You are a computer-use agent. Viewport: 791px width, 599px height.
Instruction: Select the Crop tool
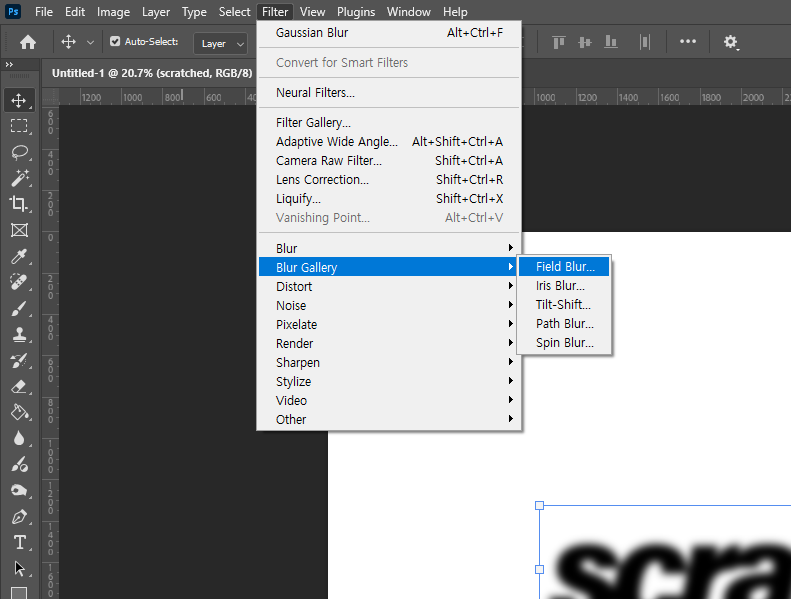click(19, 204)
